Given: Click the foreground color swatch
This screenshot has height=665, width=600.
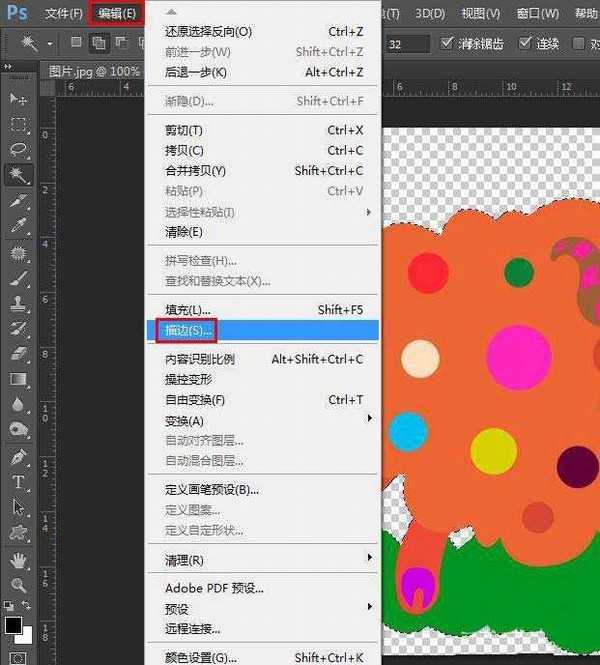Looking at the screenshot, I should [x=13, y=625].
